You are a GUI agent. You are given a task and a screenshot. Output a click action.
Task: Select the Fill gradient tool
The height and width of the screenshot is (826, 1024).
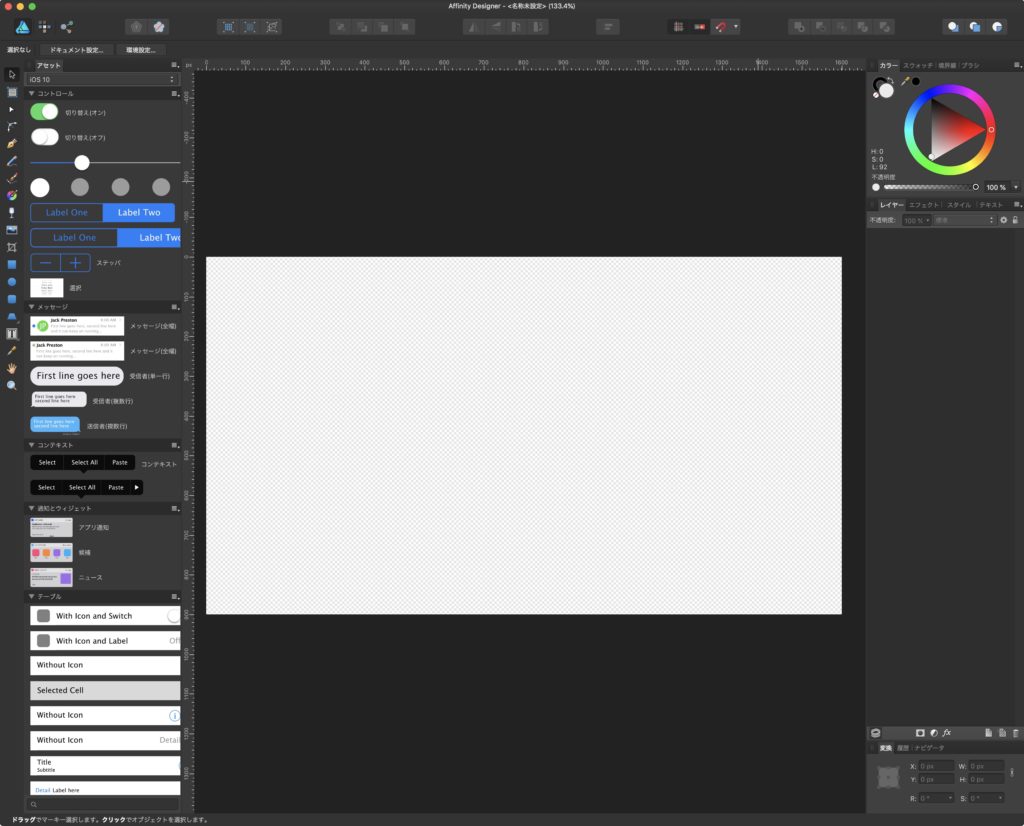click(12, 195)
